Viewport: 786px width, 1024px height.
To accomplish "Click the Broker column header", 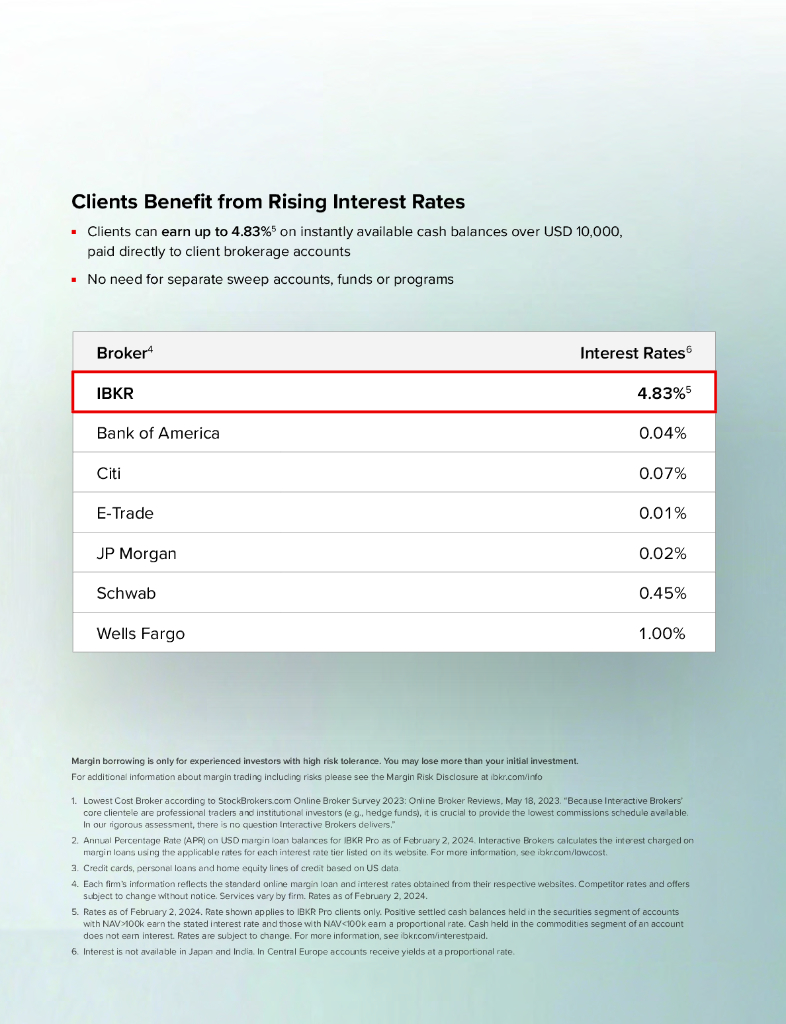I will pos(121,353).
